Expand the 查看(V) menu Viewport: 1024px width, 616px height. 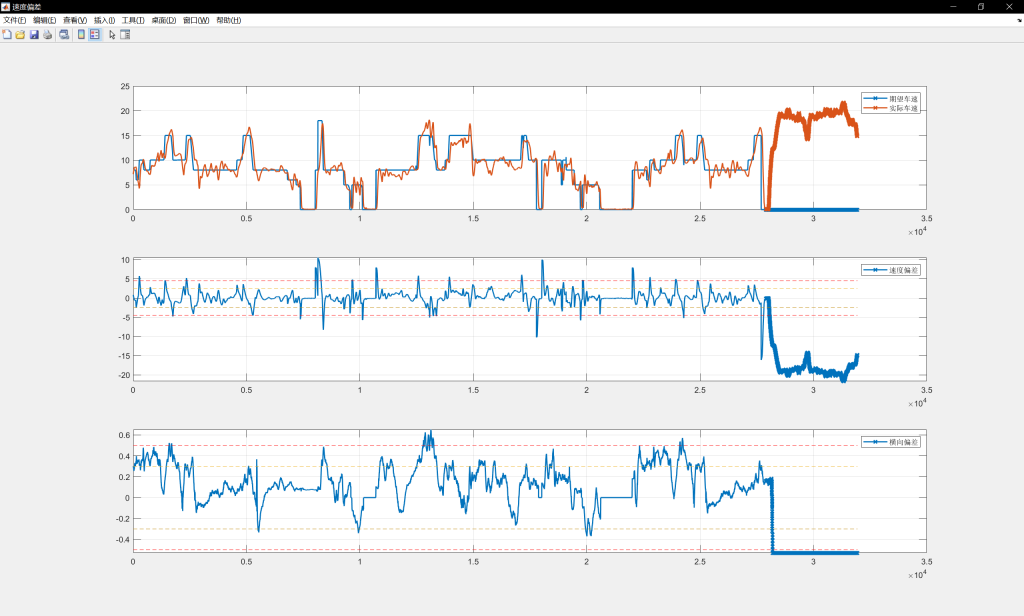(74, 20)
